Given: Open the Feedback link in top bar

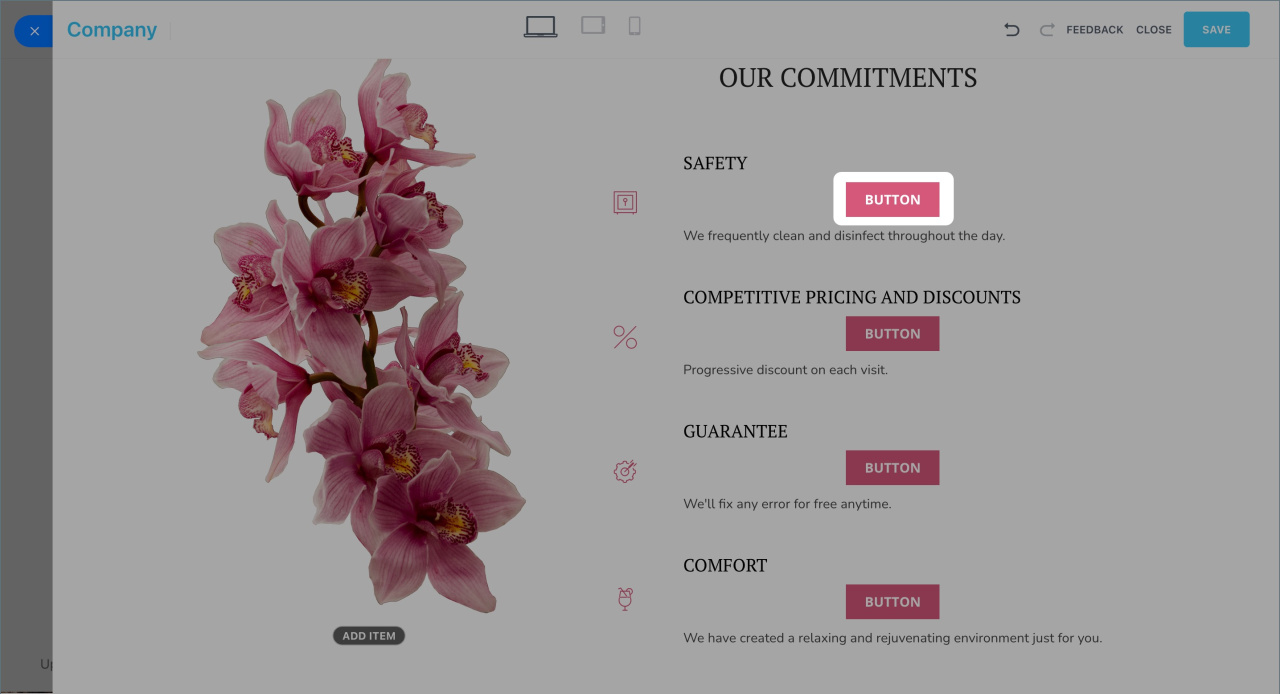Looking at the screenshot, I should [x=1095, y=30].
